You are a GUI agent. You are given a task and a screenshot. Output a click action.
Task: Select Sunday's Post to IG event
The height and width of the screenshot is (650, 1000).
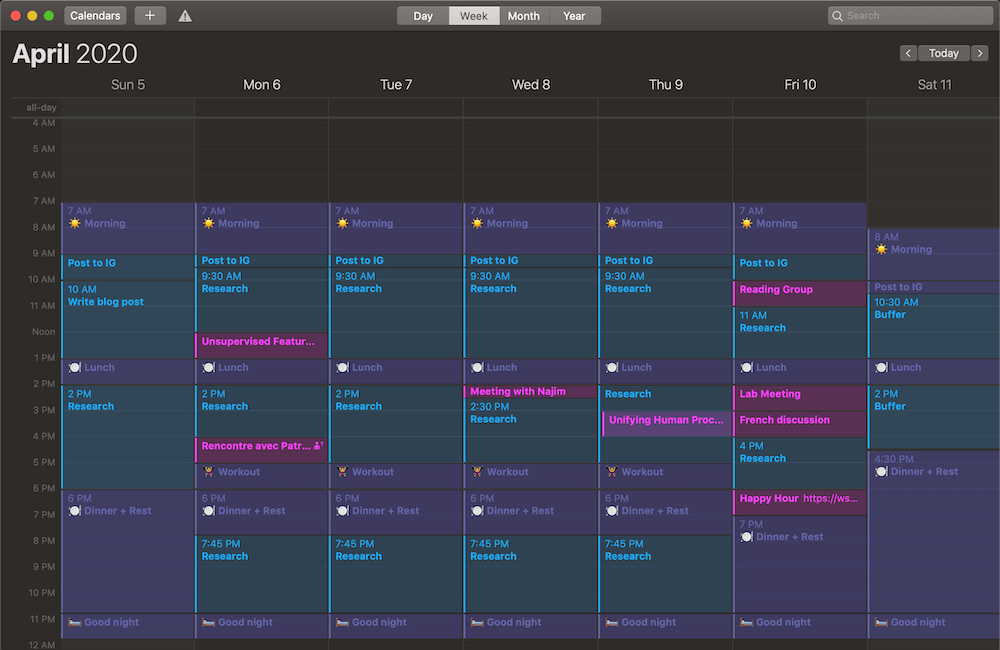[x=128, y=267]
